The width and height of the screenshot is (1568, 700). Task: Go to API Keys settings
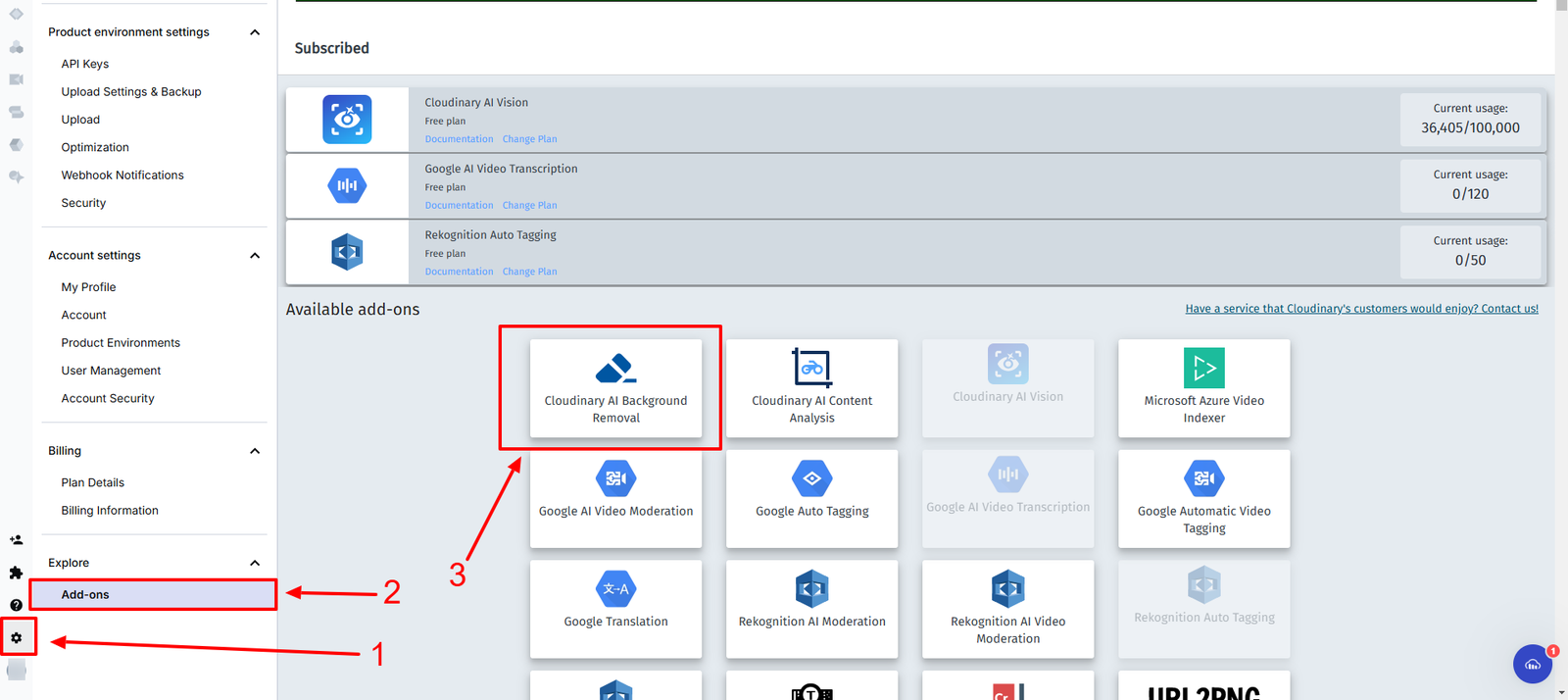tap(85, 64)
